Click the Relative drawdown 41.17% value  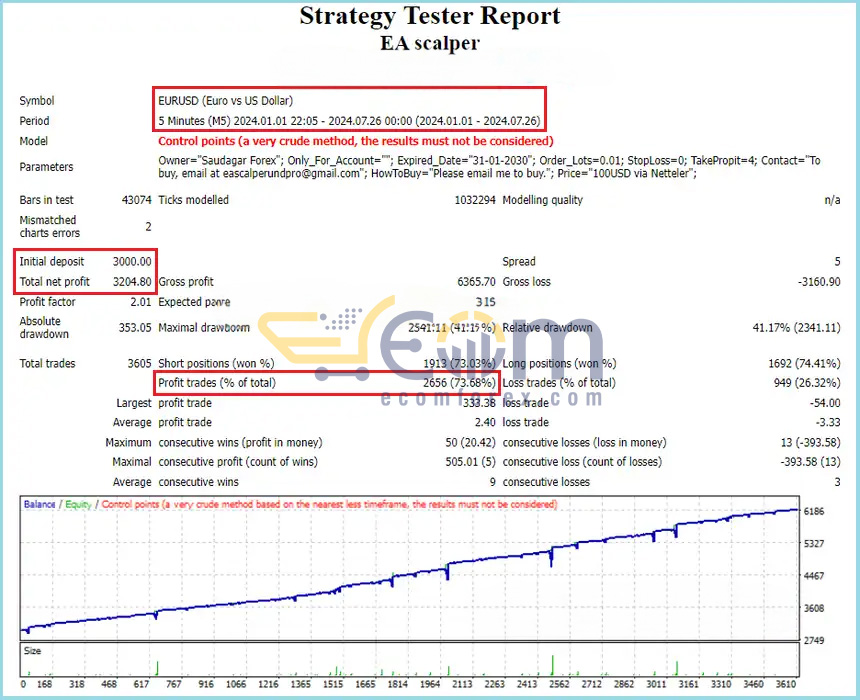pos(796,328)
